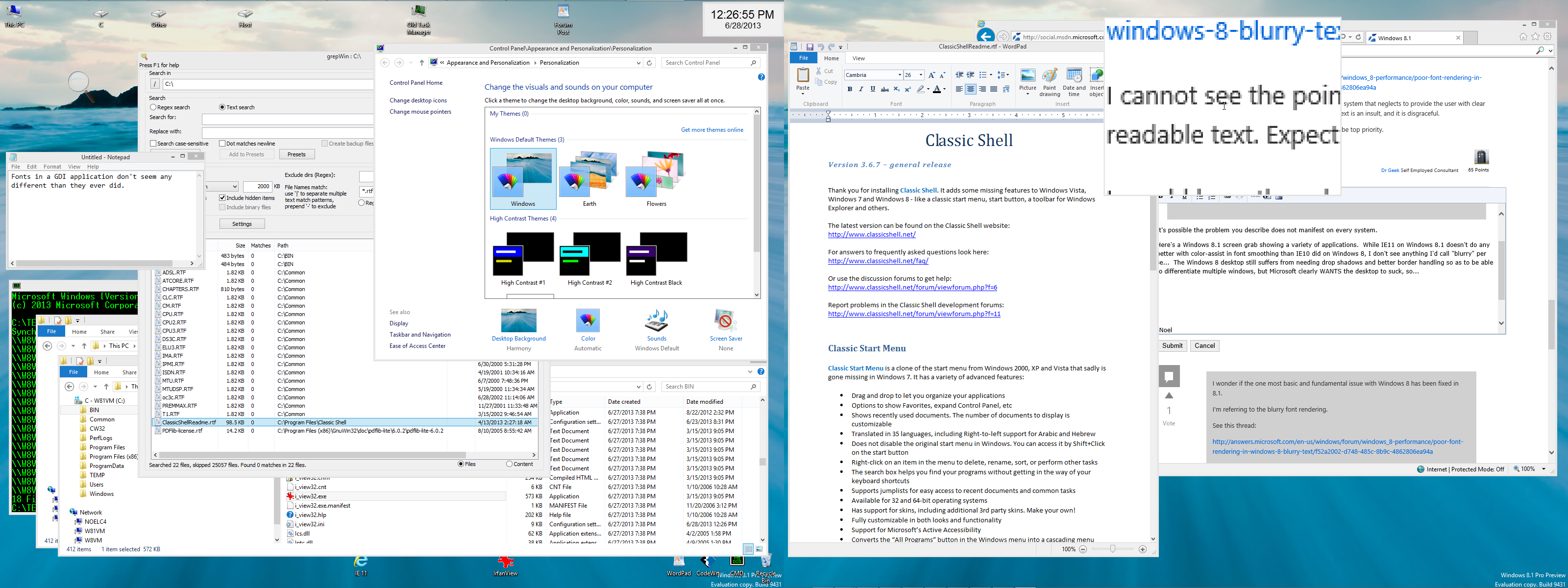
Task: Apply Subscript in WordPad ribbon
Action: coord(896,90)
